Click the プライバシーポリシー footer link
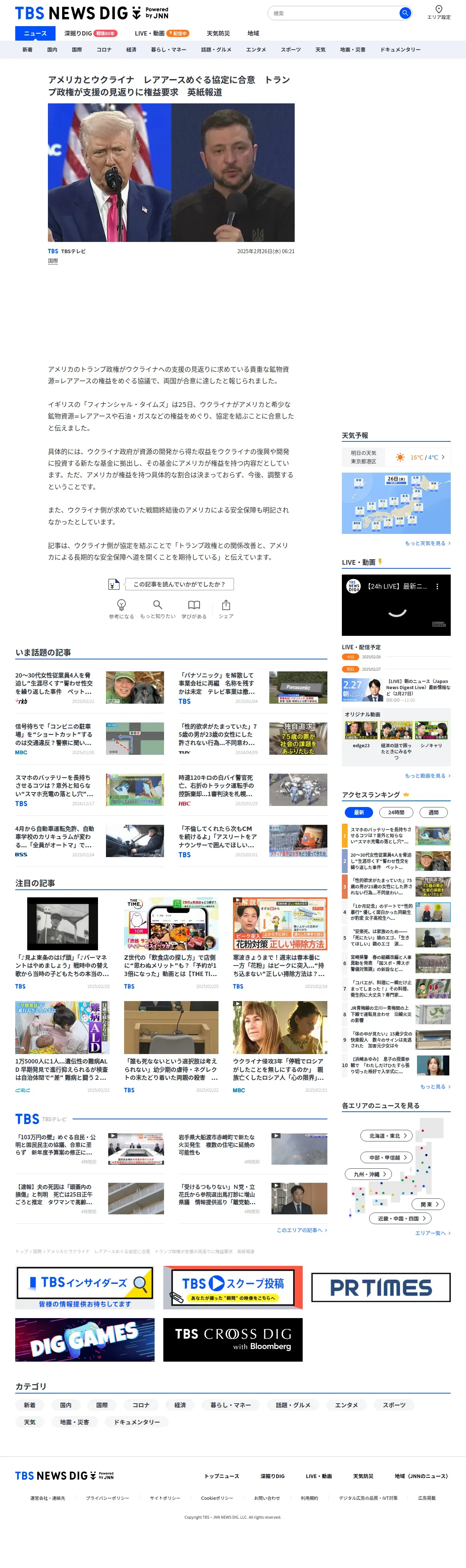The image size is (466, 1568). [x=107, y=1498]
